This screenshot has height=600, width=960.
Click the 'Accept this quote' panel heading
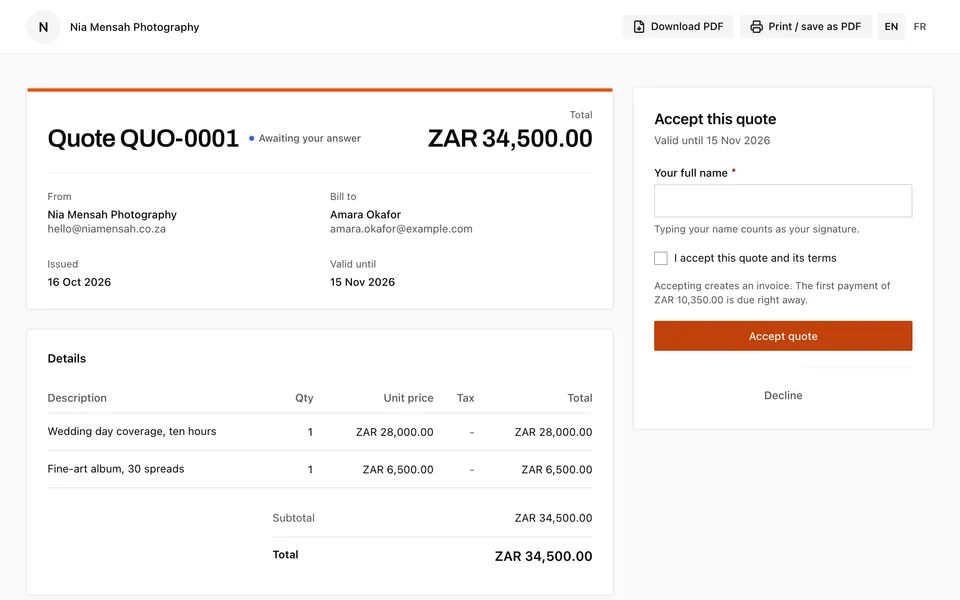point(715,119)
